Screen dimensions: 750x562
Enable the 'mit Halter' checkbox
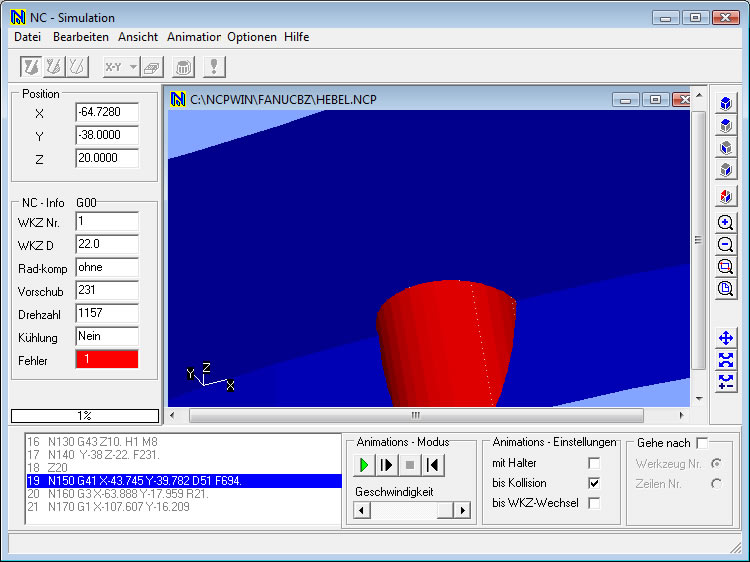tap(594, 463)
